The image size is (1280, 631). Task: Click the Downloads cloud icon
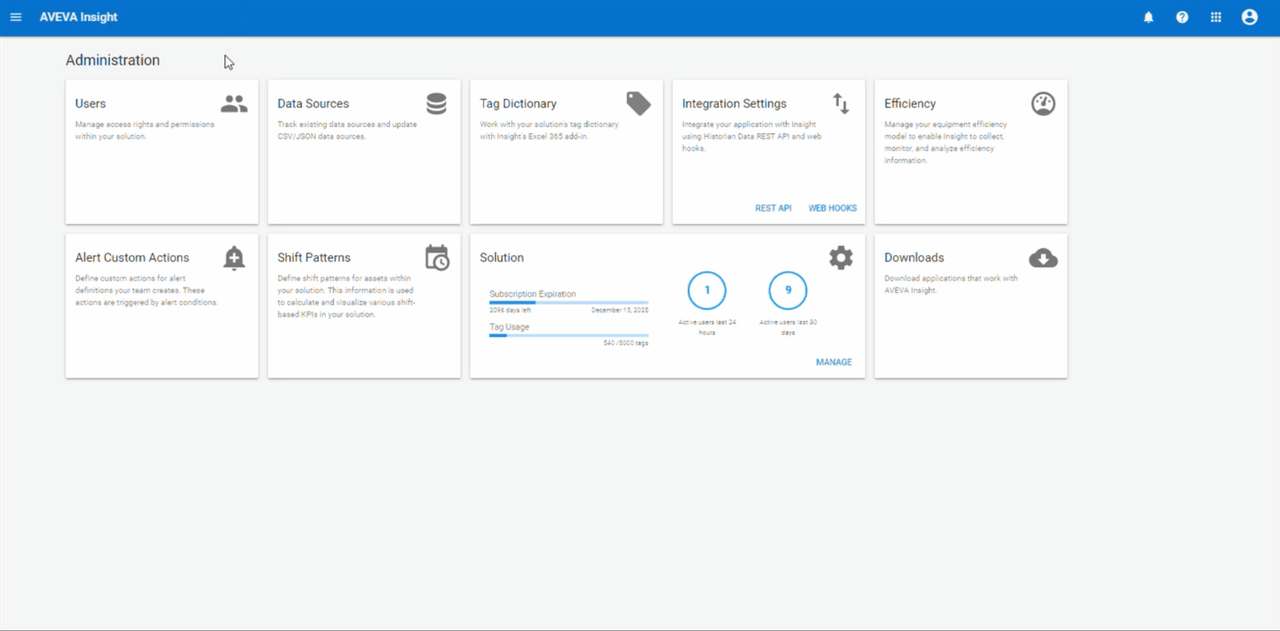point(1043,258)
